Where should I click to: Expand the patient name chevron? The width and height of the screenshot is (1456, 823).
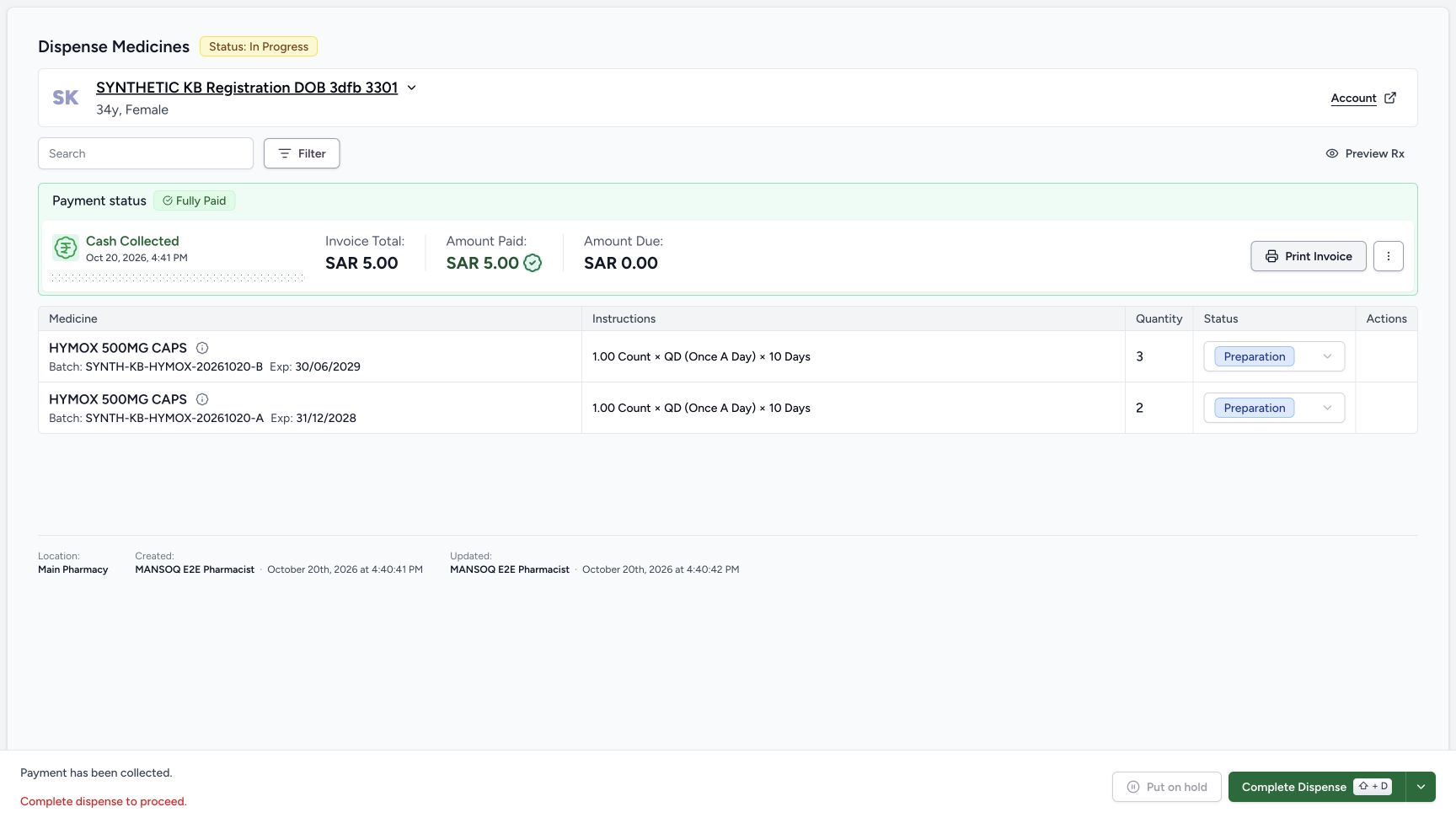411,88
